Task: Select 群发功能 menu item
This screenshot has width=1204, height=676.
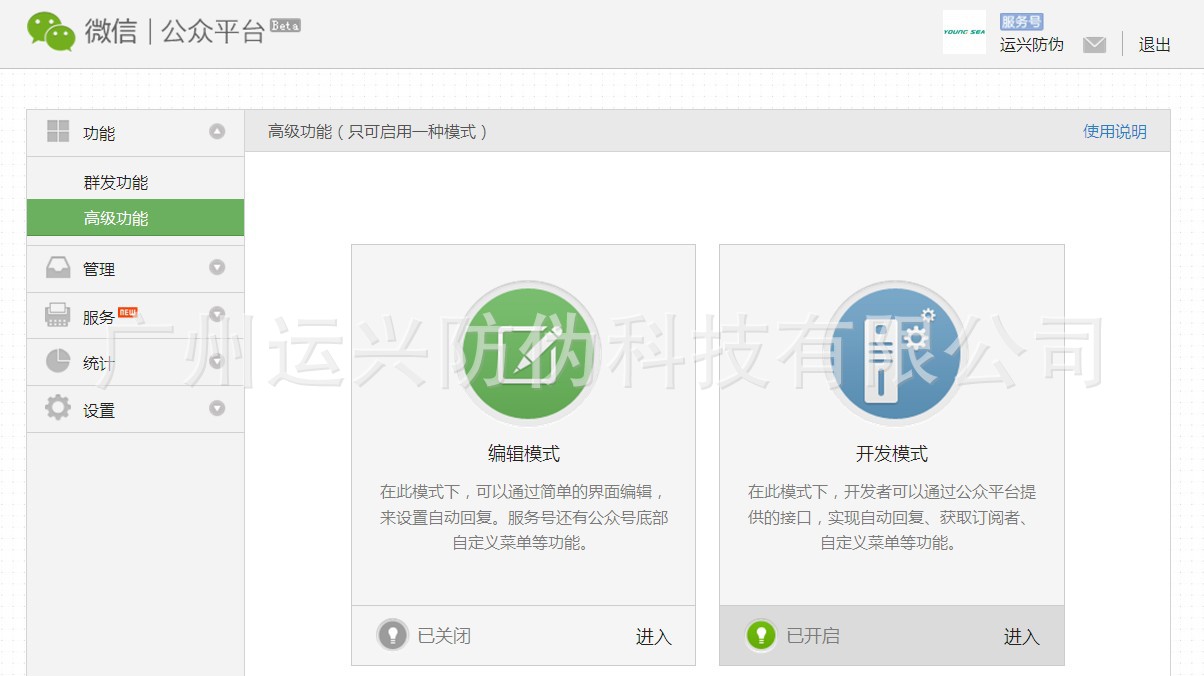Action: click(116, 183)
